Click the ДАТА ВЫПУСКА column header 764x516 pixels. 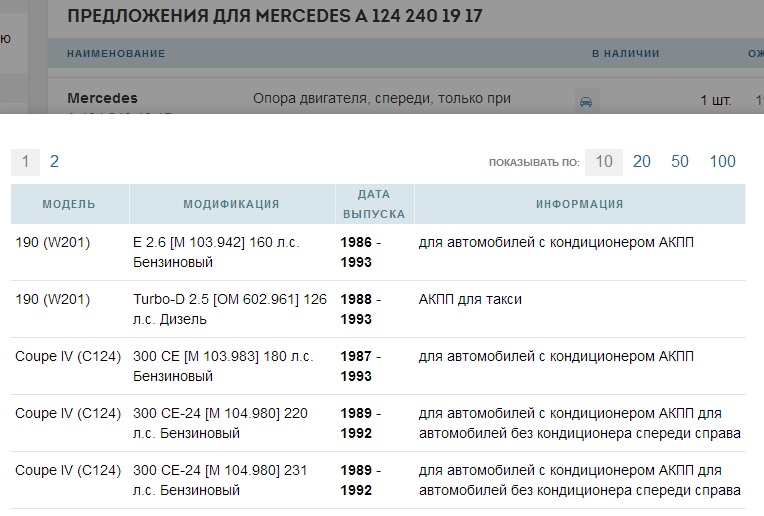pyautogui.click(x=374, y=204)
